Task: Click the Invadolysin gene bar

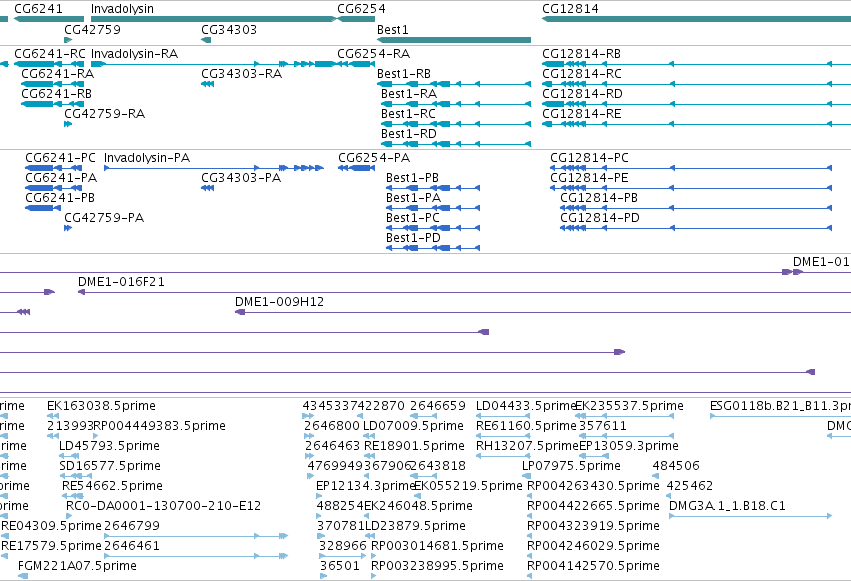Action: [214, 19]
